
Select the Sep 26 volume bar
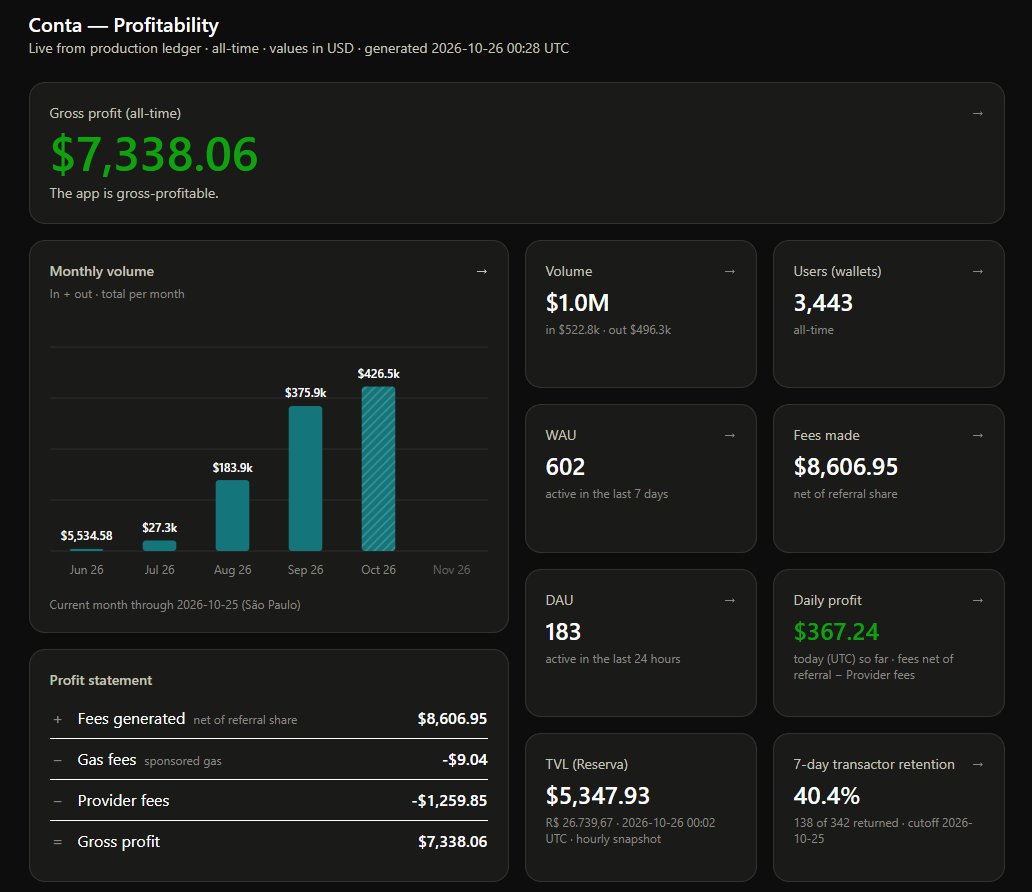click(305, 479)
